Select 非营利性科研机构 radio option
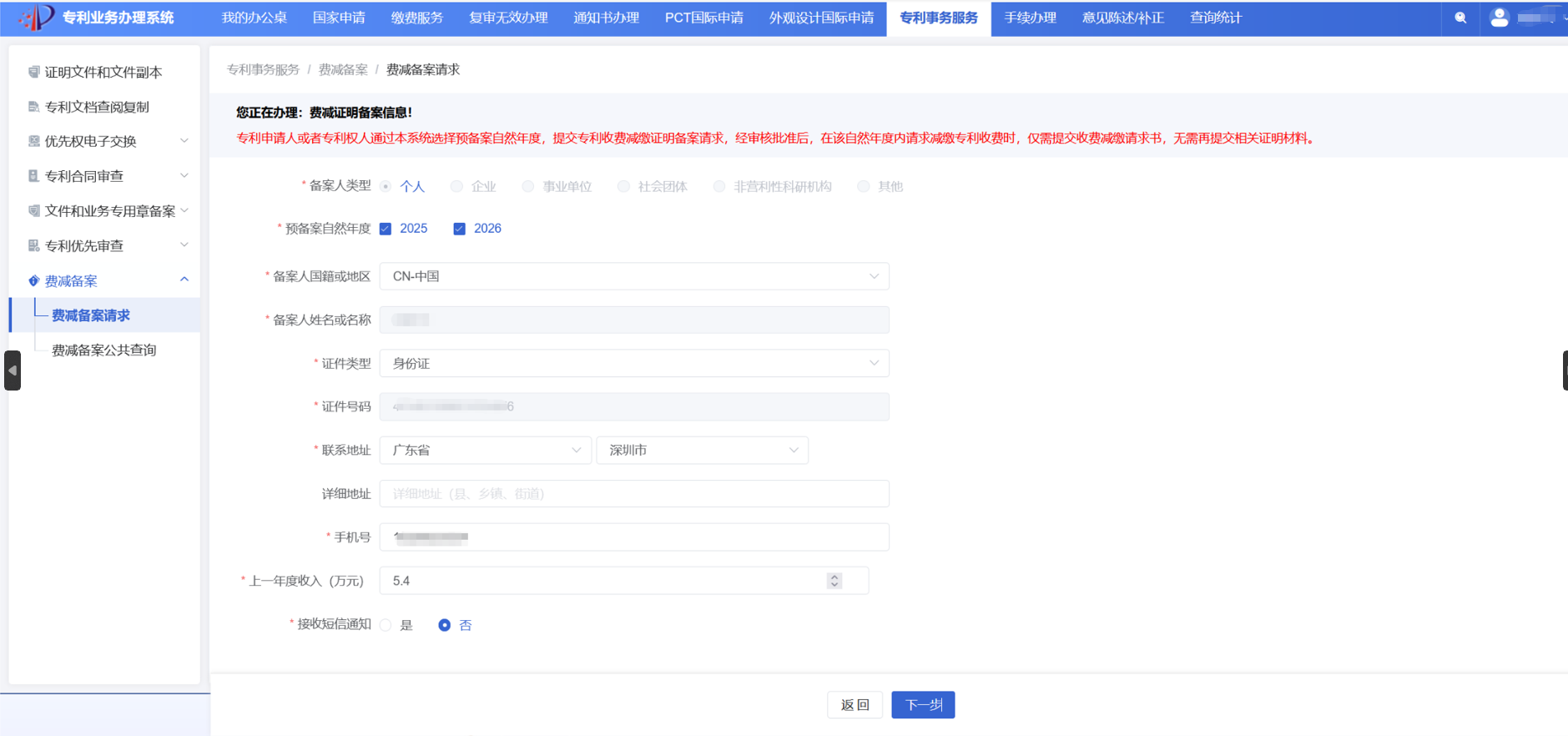The width and height of the screenshot is (1568, 736). pyautogui.click(x=719, y=186)
